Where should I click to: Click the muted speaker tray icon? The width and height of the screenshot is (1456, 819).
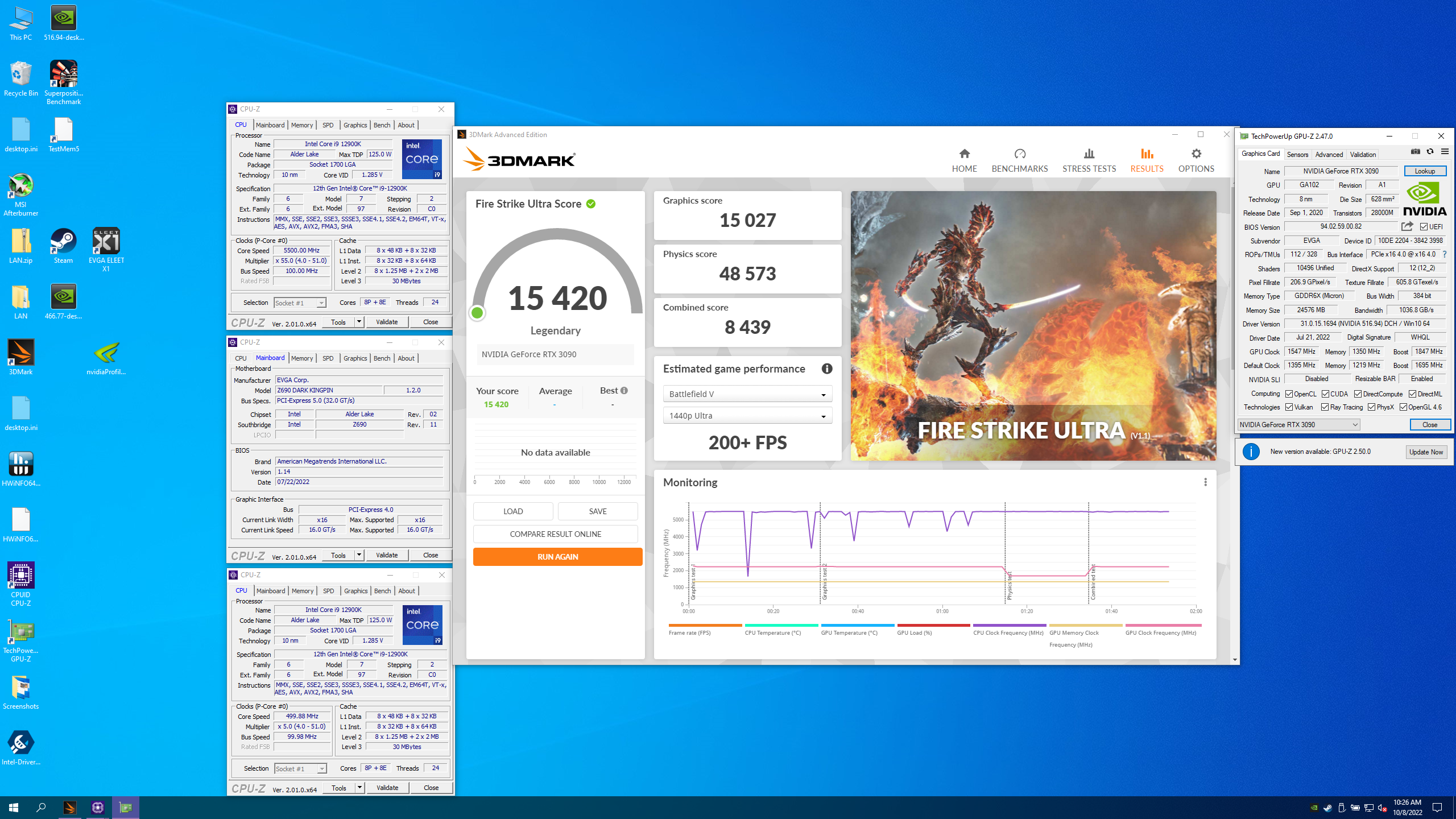1383,808
